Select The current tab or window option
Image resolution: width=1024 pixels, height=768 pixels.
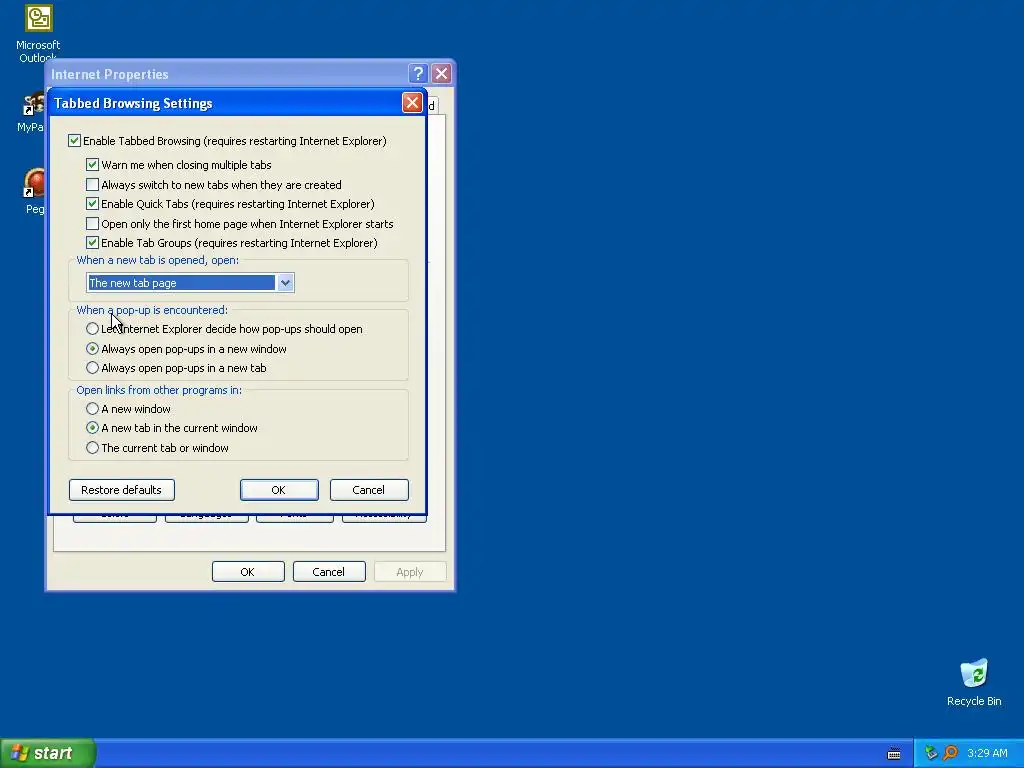click(x=92, y=448)
